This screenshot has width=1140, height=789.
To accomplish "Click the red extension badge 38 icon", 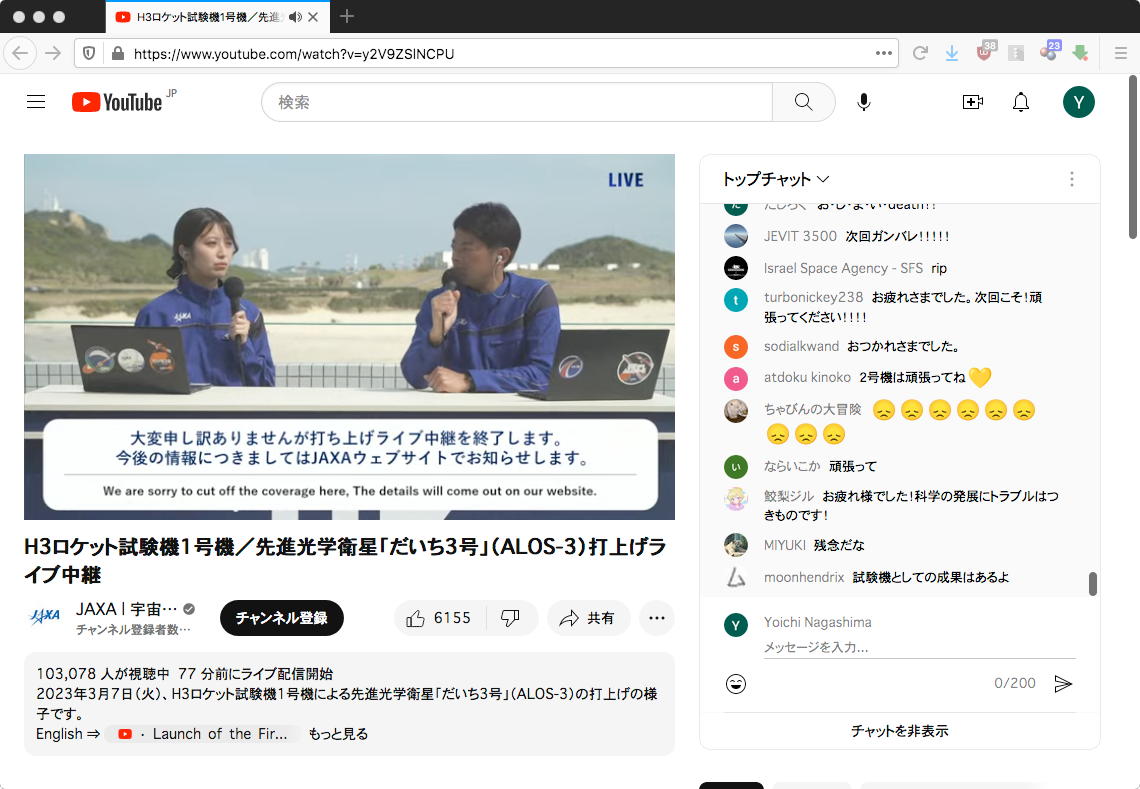I will [x=985, y=52].
